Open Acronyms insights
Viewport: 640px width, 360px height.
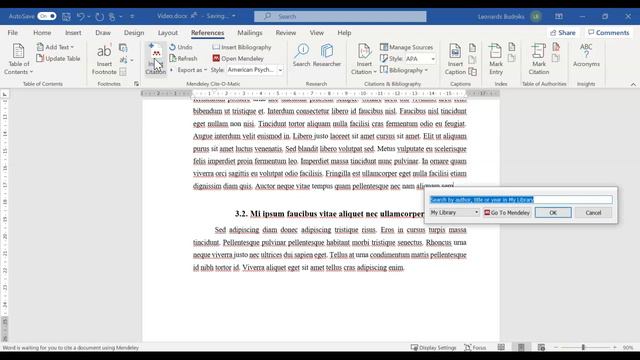pos(586,55)
